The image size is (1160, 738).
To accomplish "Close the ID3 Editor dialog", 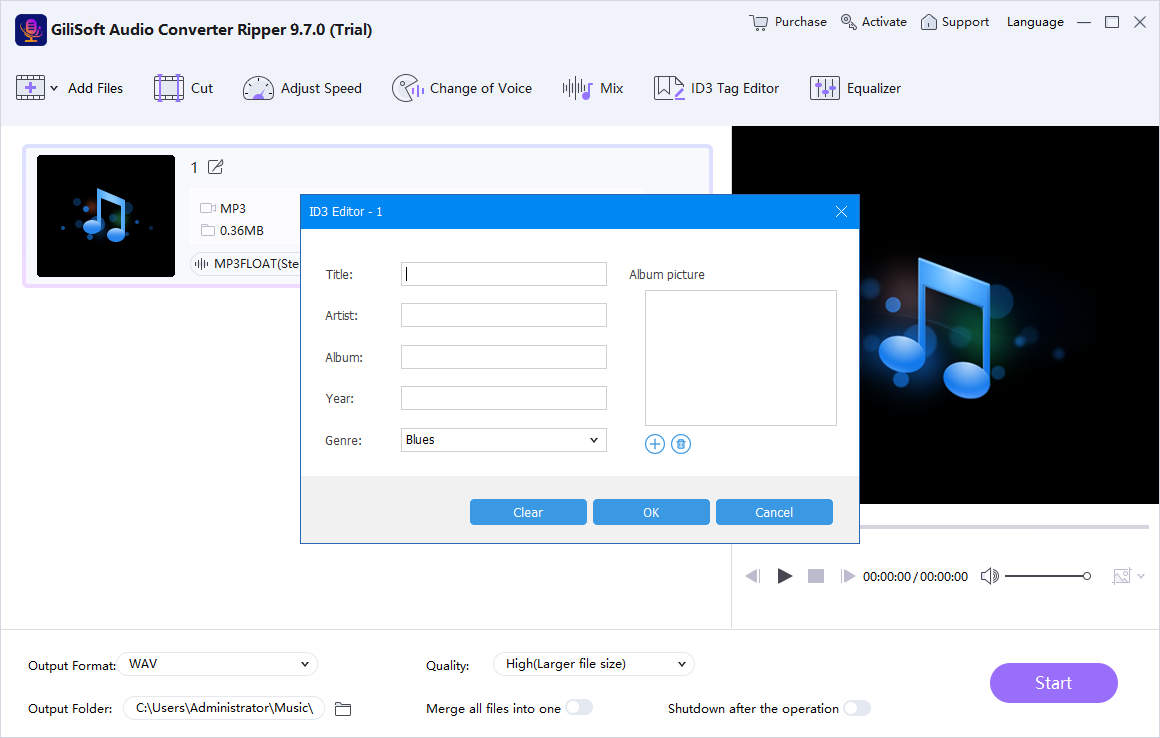I will (x=841, y=211).
